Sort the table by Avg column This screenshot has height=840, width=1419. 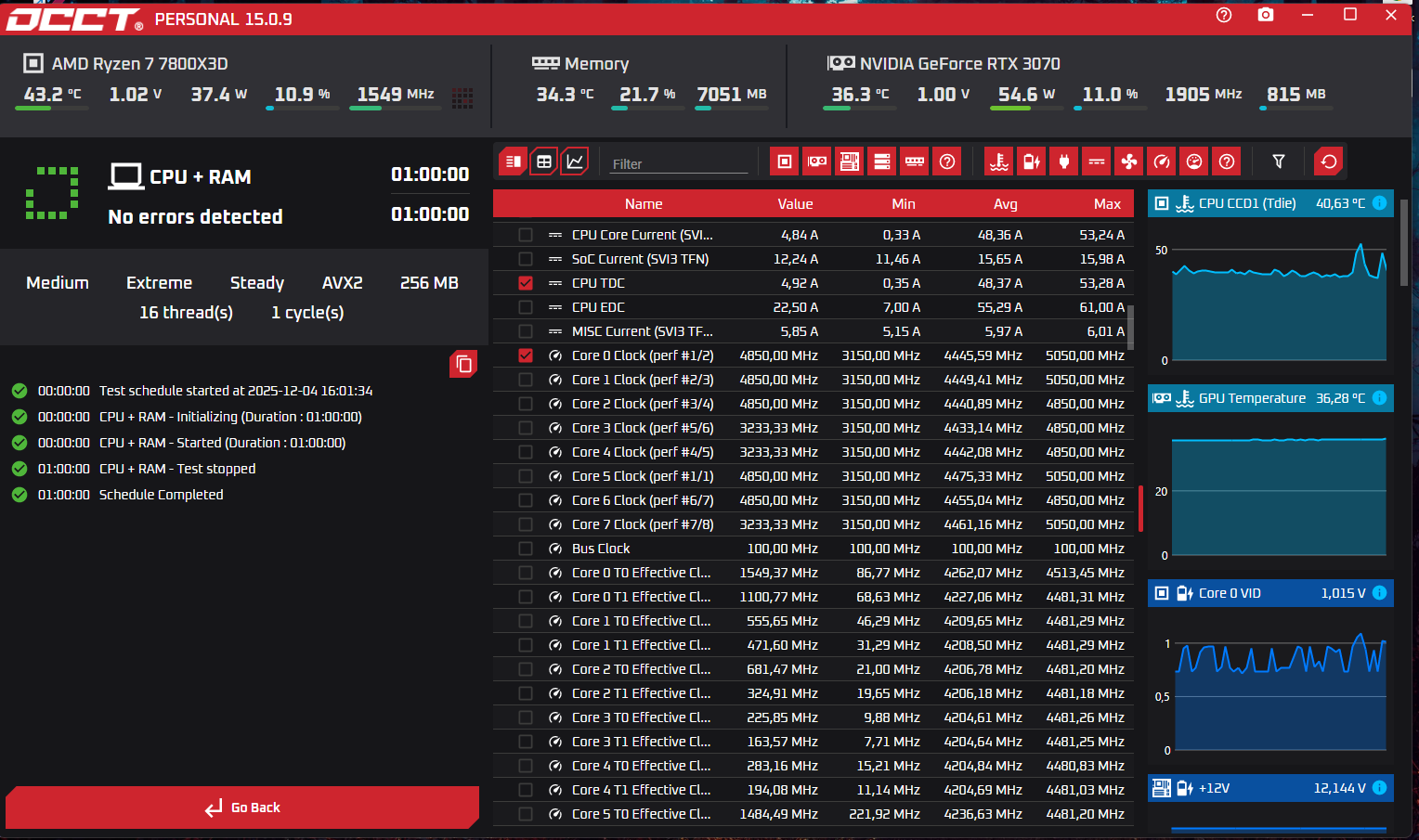pyautogui.click(x=1006, y=204)
